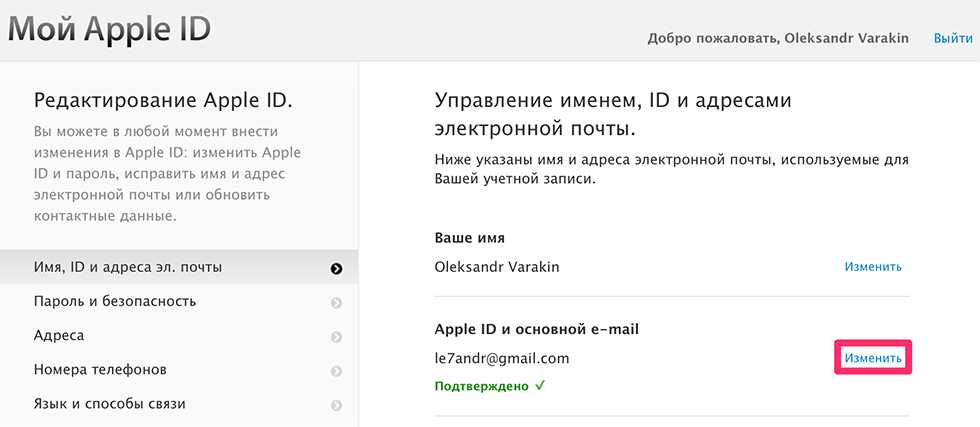
Task: Click the arrow icon beside 'Имя, ID и адреса эл. почты'
Action: [336, 268]
